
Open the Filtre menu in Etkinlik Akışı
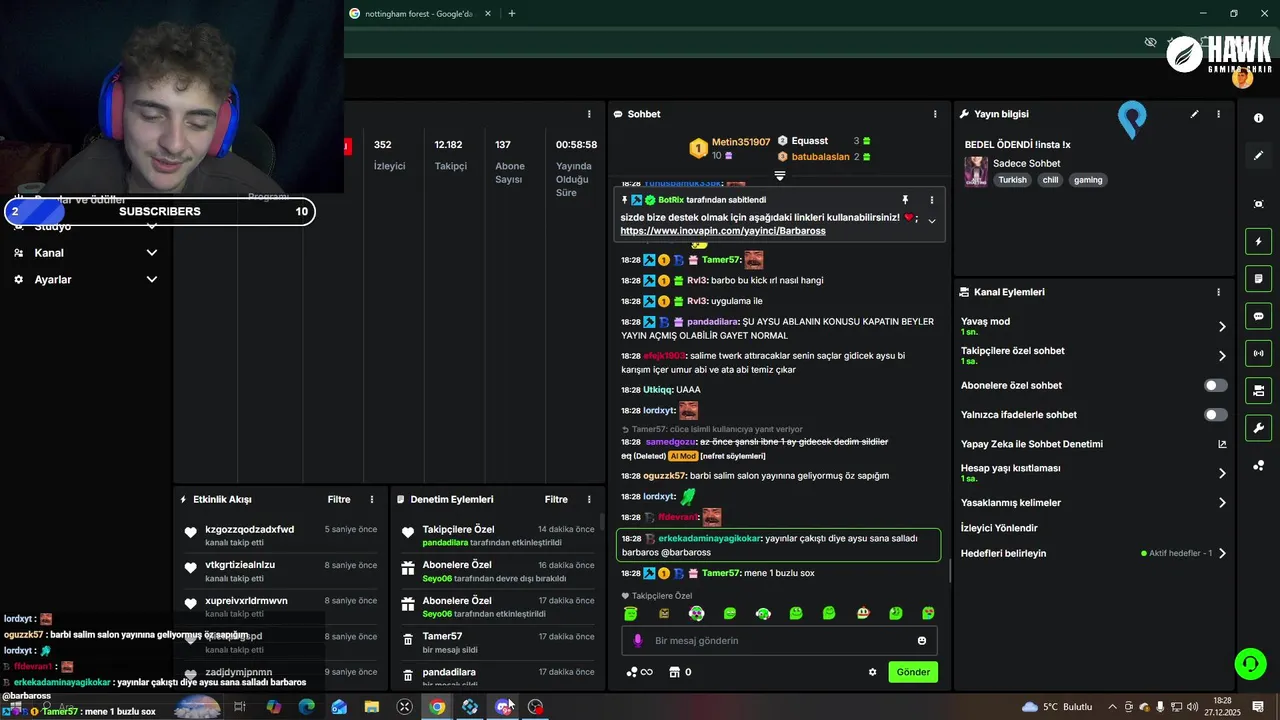[x=339, y=499]
